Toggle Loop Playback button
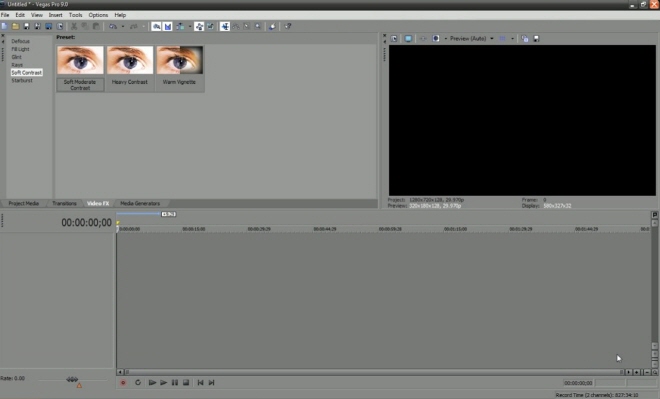The height and width of the screenshot is (399, 660). [x=138, y=383]
